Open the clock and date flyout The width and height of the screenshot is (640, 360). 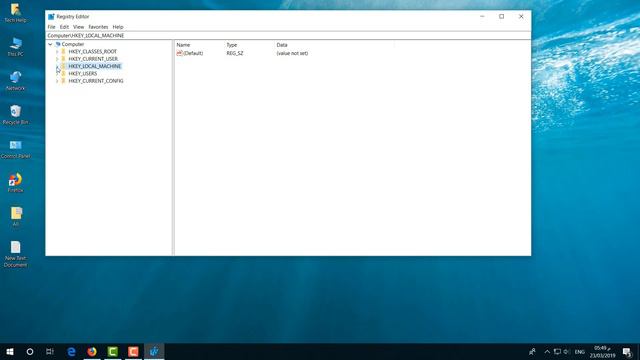click(x=602, y=352)
